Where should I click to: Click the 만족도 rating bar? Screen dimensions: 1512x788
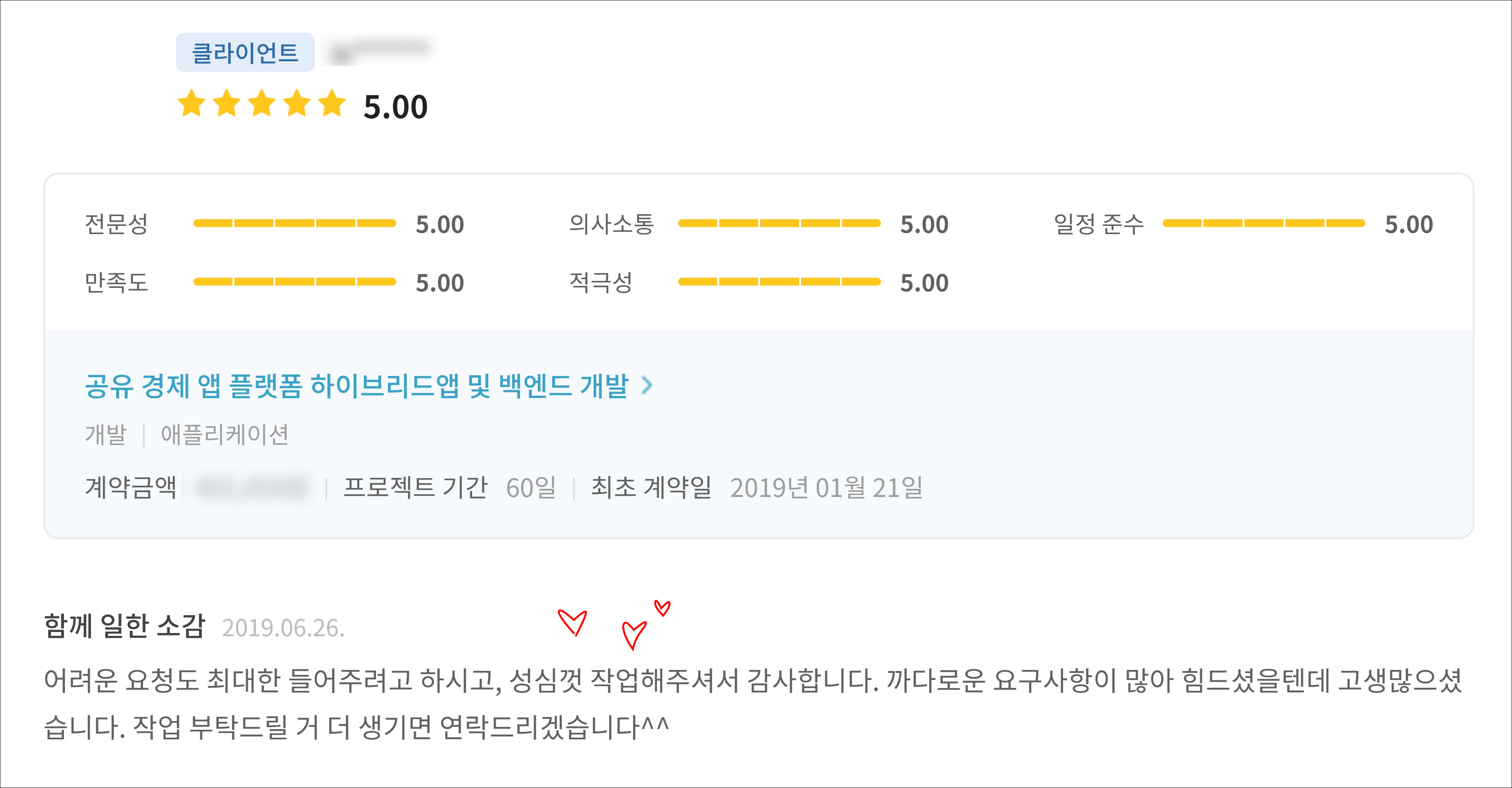click(295, 282)
